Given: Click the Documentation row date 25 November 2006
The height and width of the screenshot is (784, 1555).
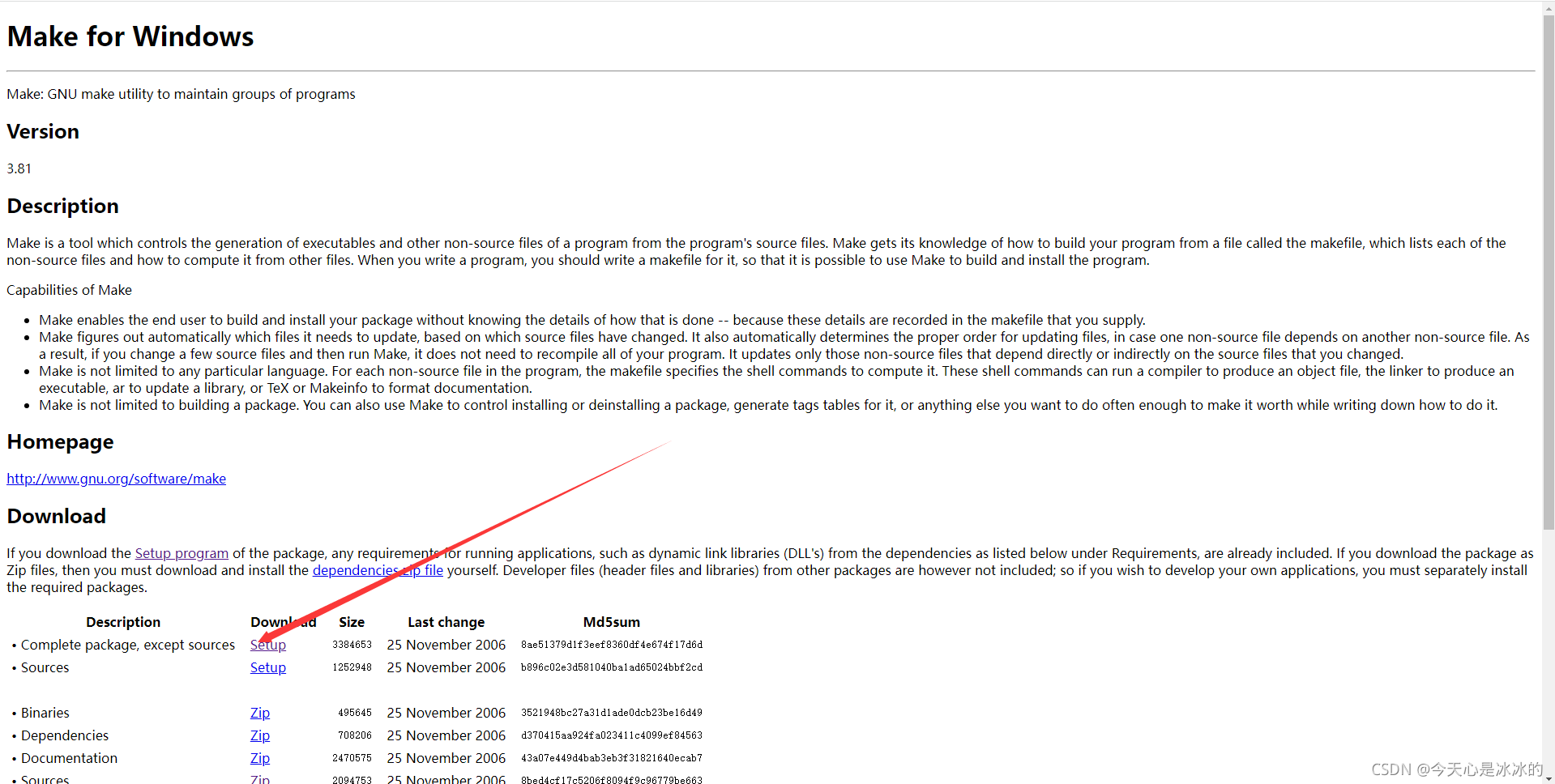Looking at the screenshot, I should pyautogui.click(x=446, y=758).
